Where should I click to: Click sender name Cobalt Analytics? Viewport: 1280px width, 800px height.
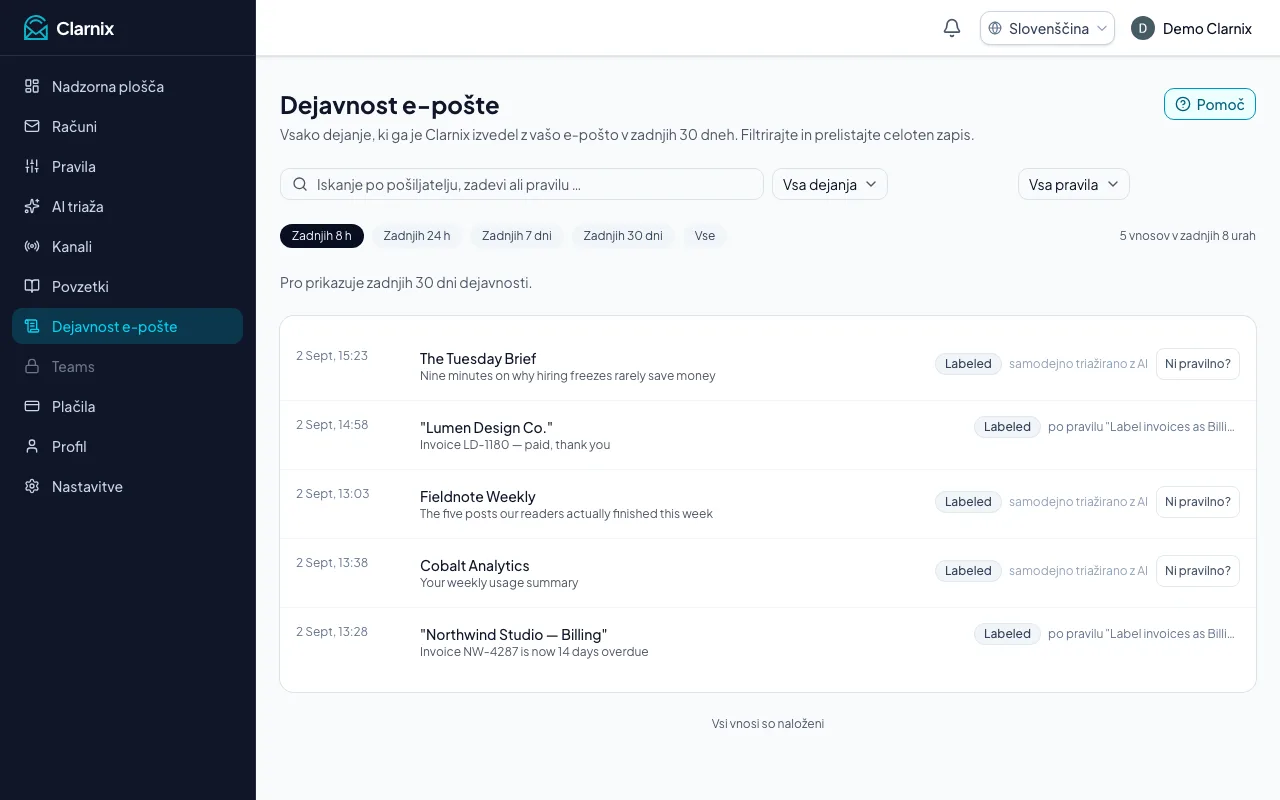coord(475,565)
